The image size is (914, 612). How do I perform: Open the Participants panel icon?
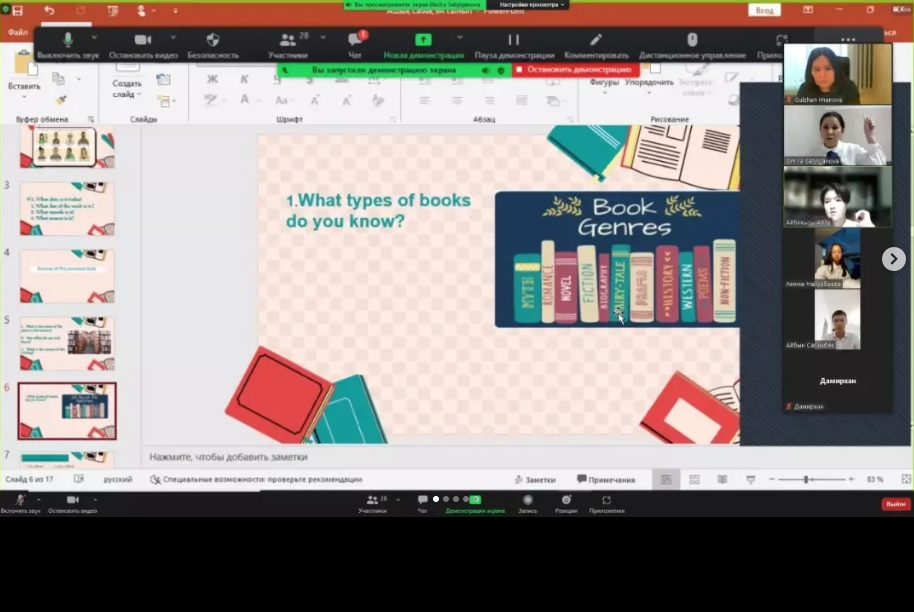[x=288, y=40]
